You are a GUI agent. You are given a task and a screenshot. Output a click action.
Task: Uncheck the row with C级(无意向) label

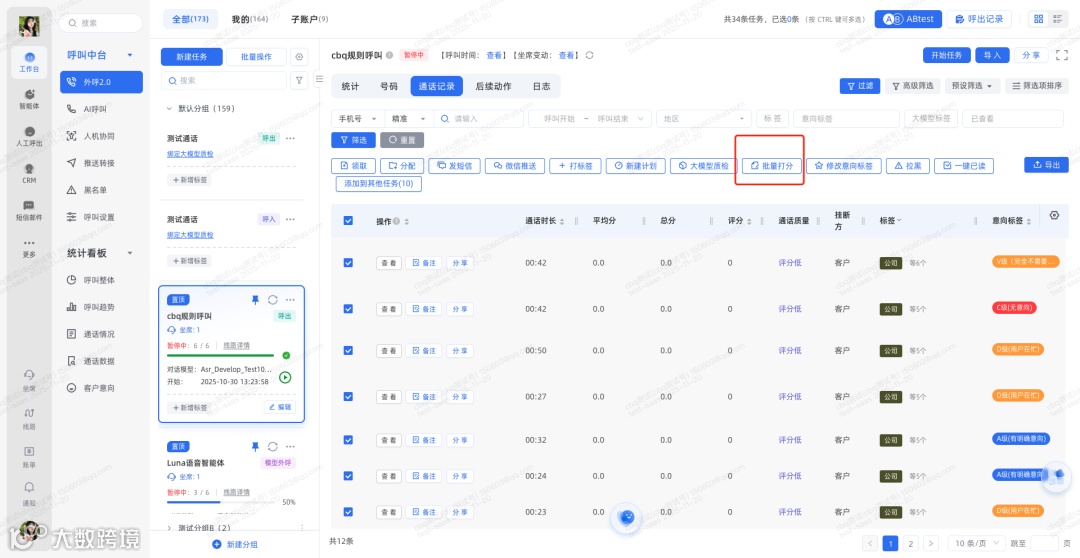click(x=348, y=307)
